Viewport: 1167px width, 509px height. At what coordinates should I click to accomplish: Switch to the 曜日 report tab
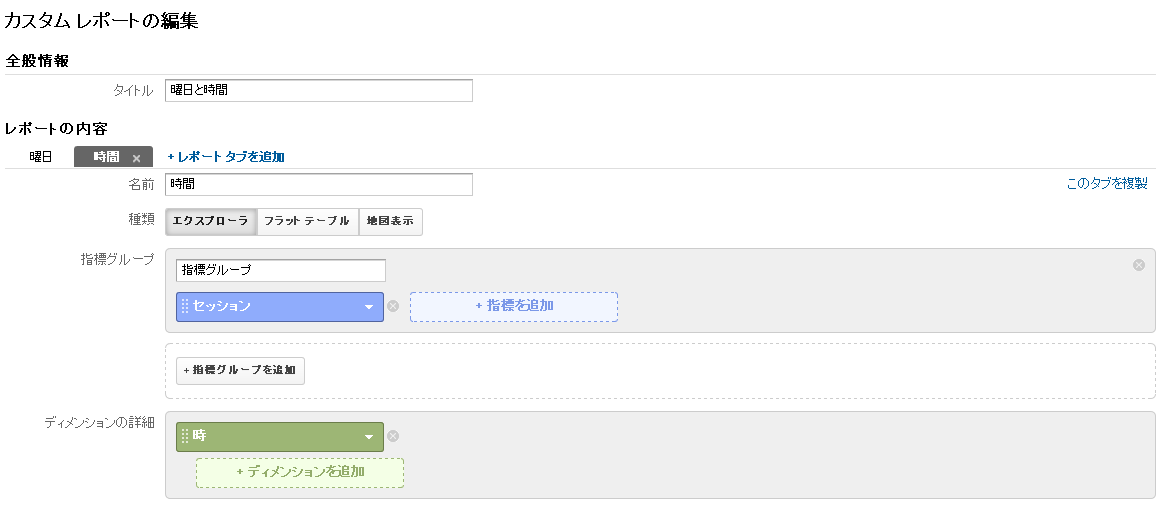41,157
